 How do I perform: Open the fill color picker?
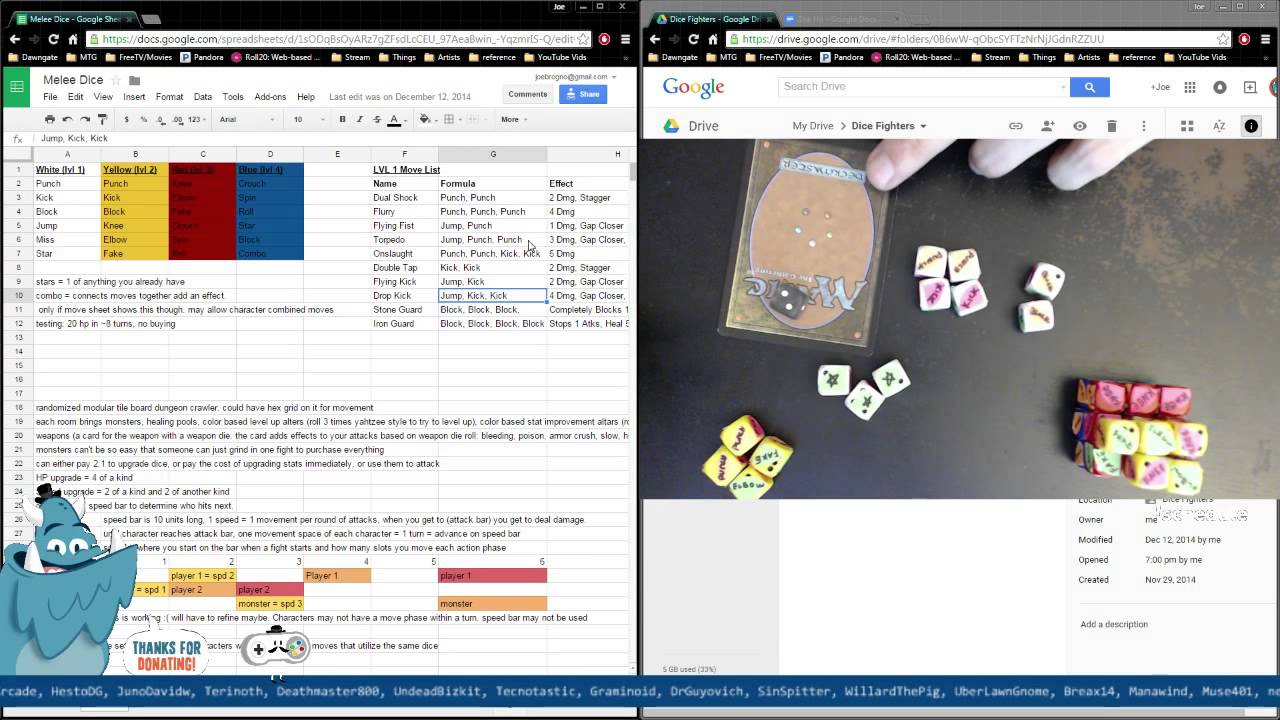click(x=427, y=119)
